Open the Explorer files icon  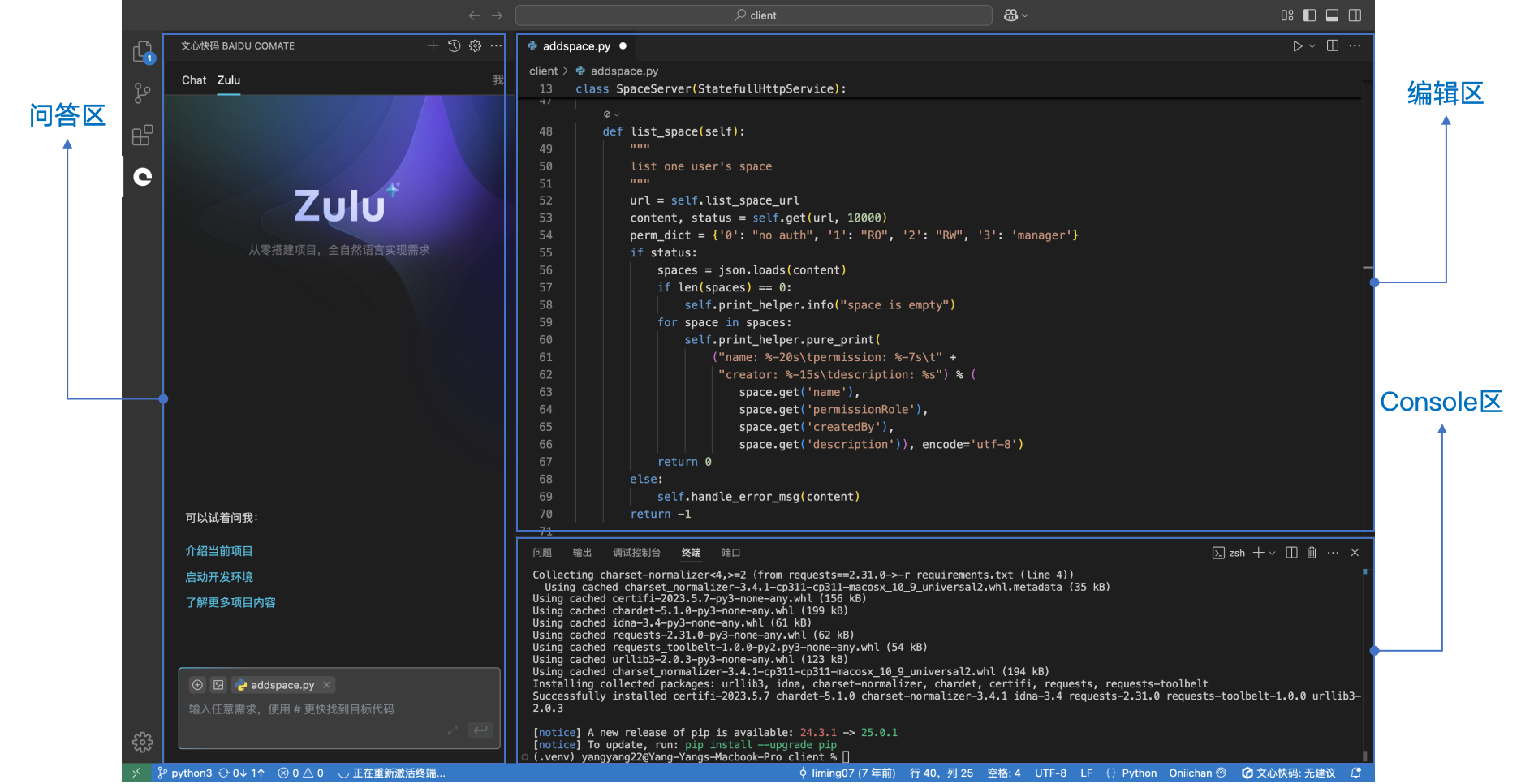(x=142, y=52)
